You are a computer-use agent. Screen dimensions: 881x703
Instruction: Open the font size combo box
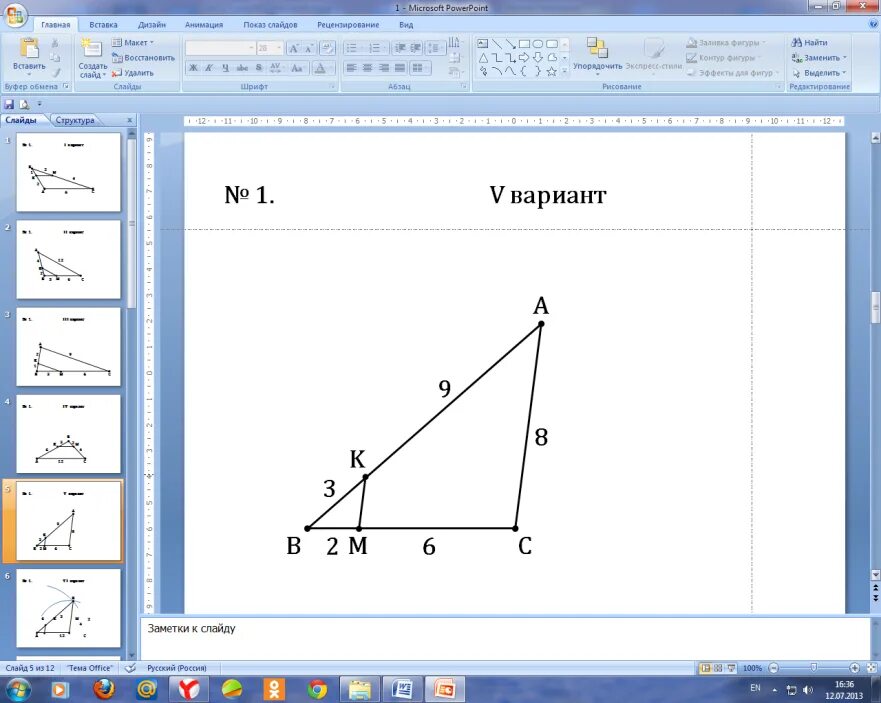click(x=270, y=48)
